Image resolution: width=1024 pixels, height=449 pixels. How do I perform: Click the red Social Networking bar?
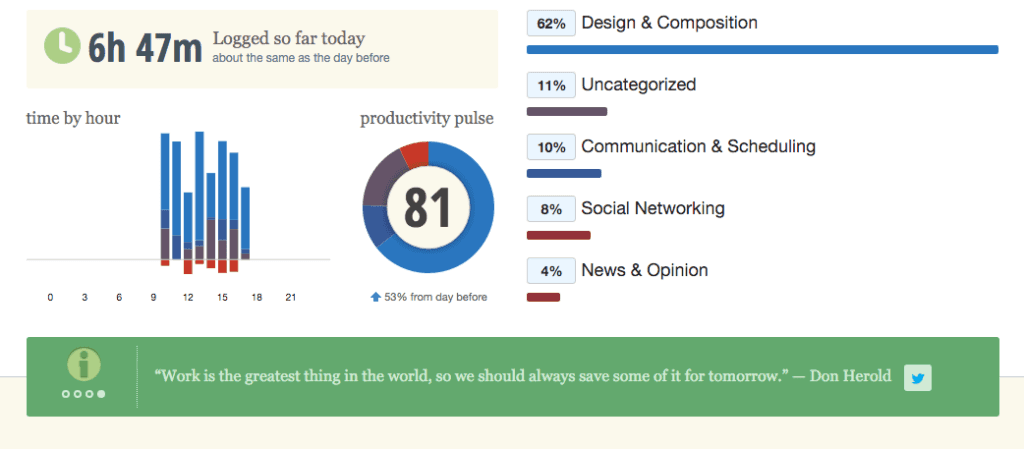558,235
